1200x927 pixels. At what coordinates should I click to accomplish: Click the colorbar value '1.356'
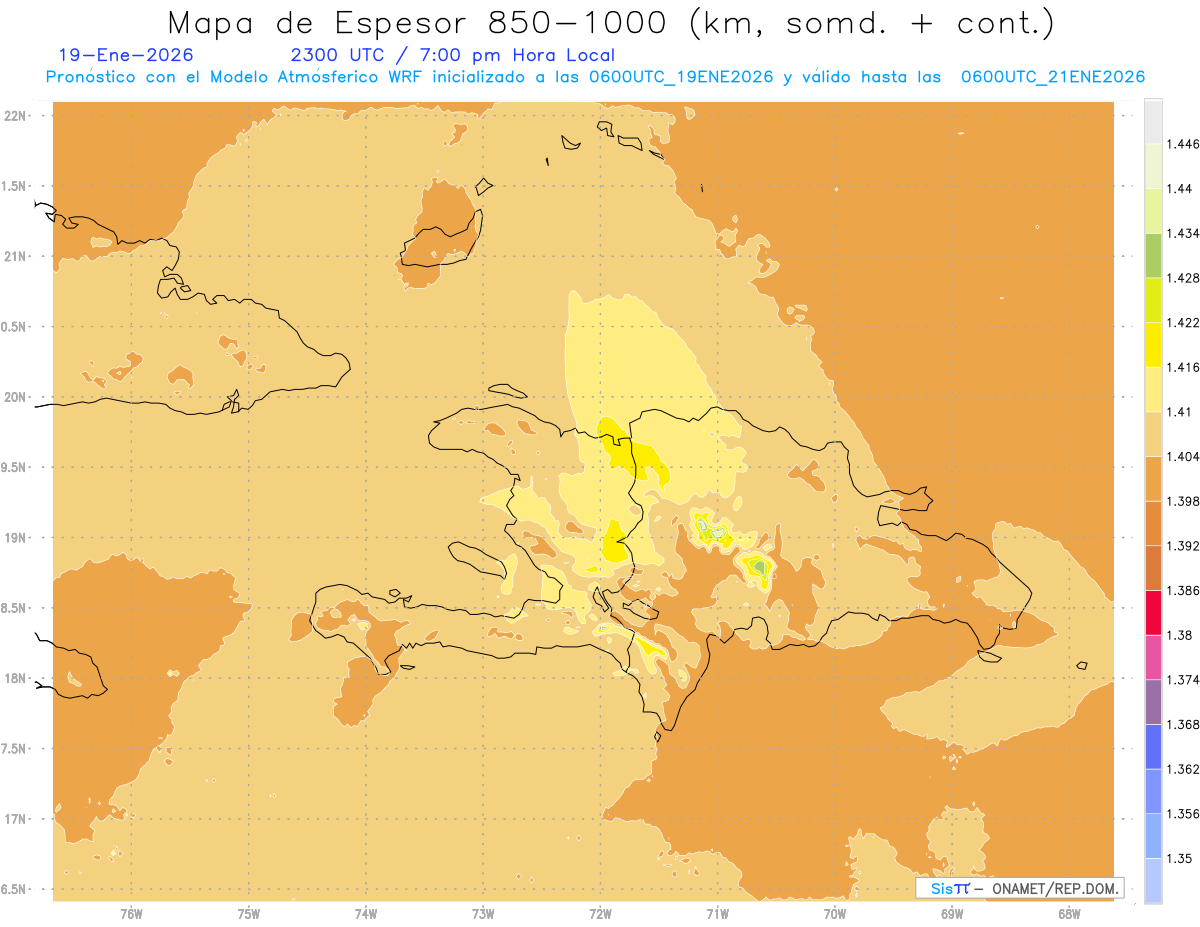(1183, 813)
